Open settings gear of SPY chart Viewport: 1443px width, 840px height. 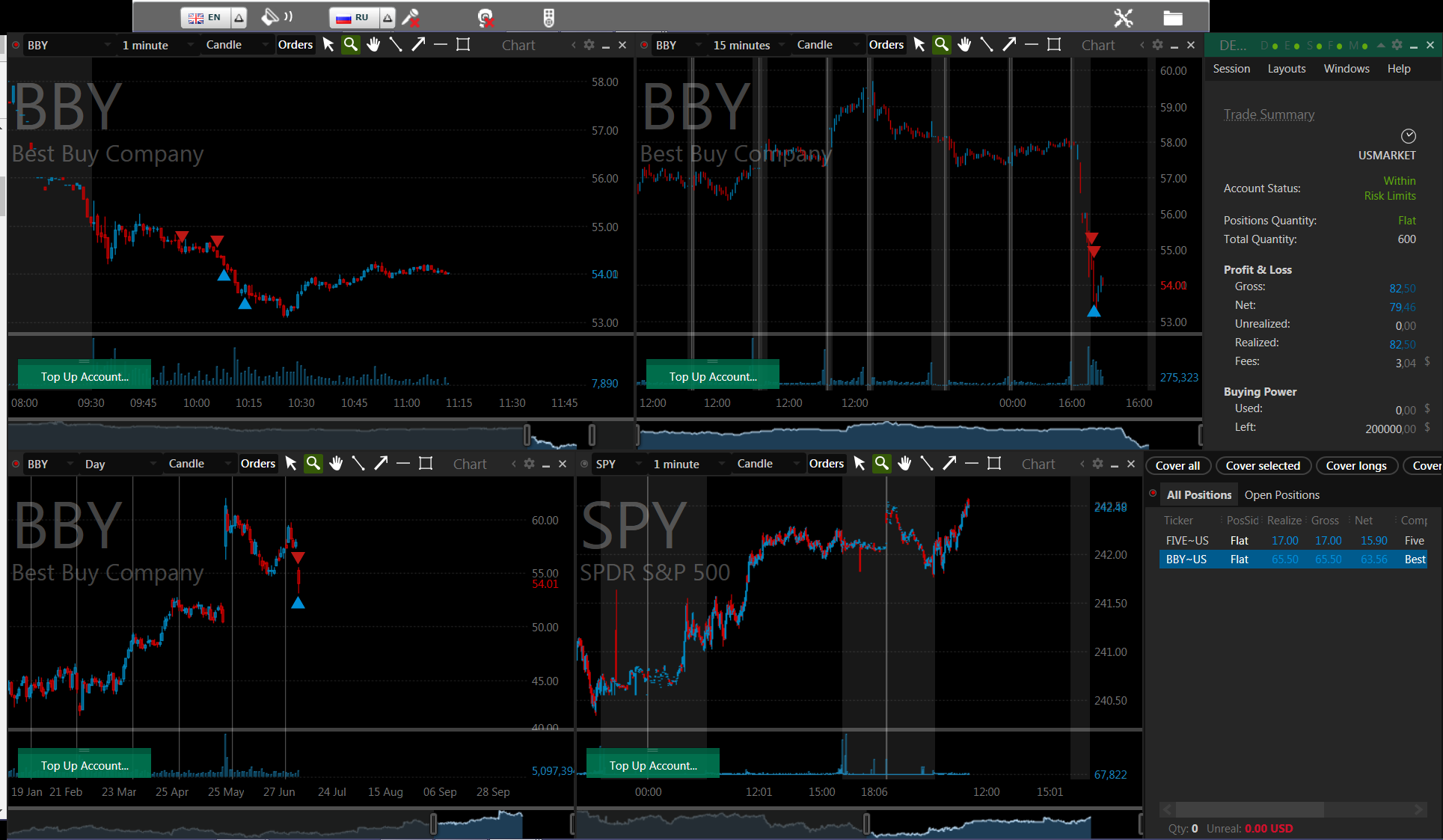1097,464
